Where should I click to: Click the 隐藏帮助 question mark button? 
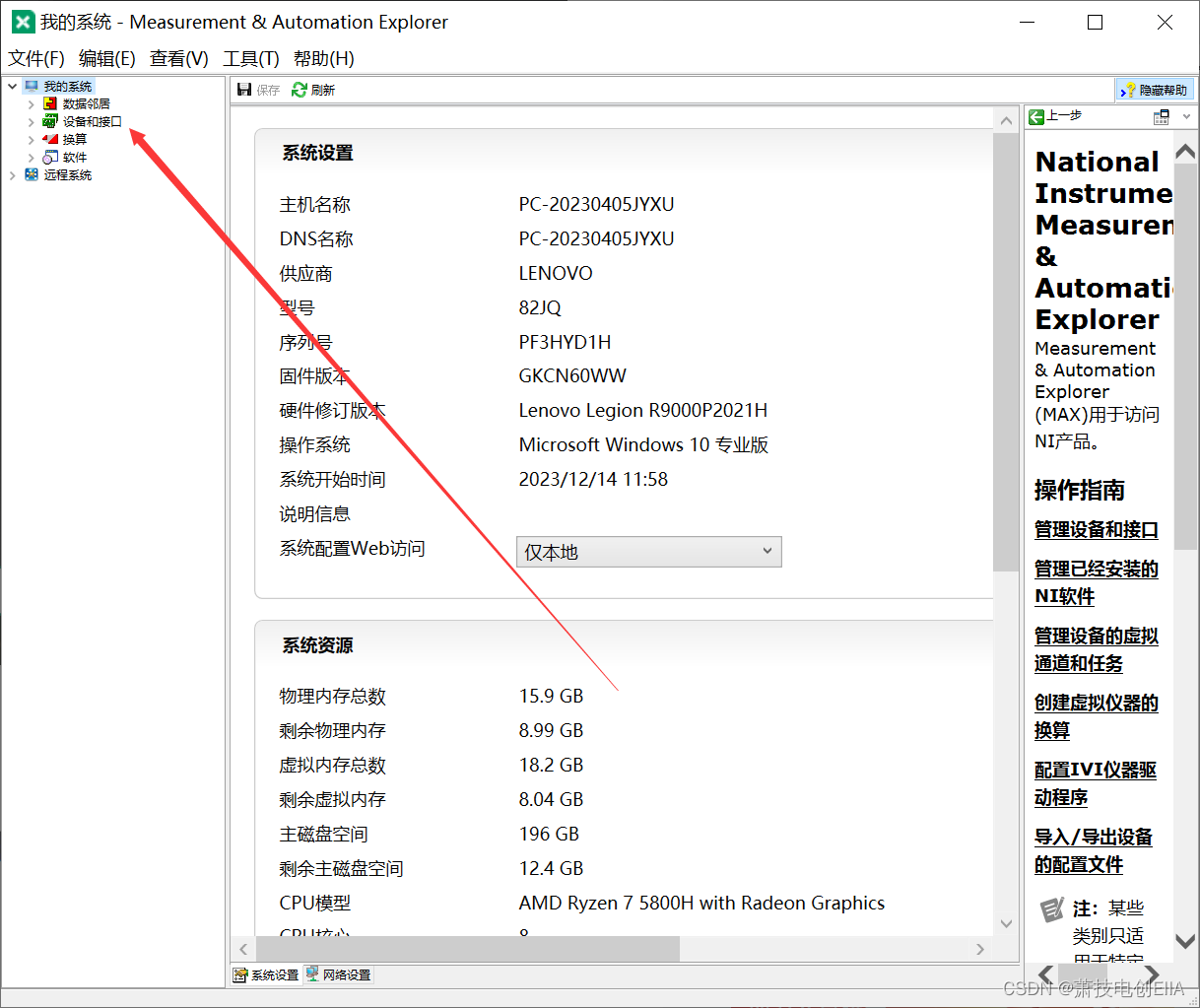tap(1155, 90)
